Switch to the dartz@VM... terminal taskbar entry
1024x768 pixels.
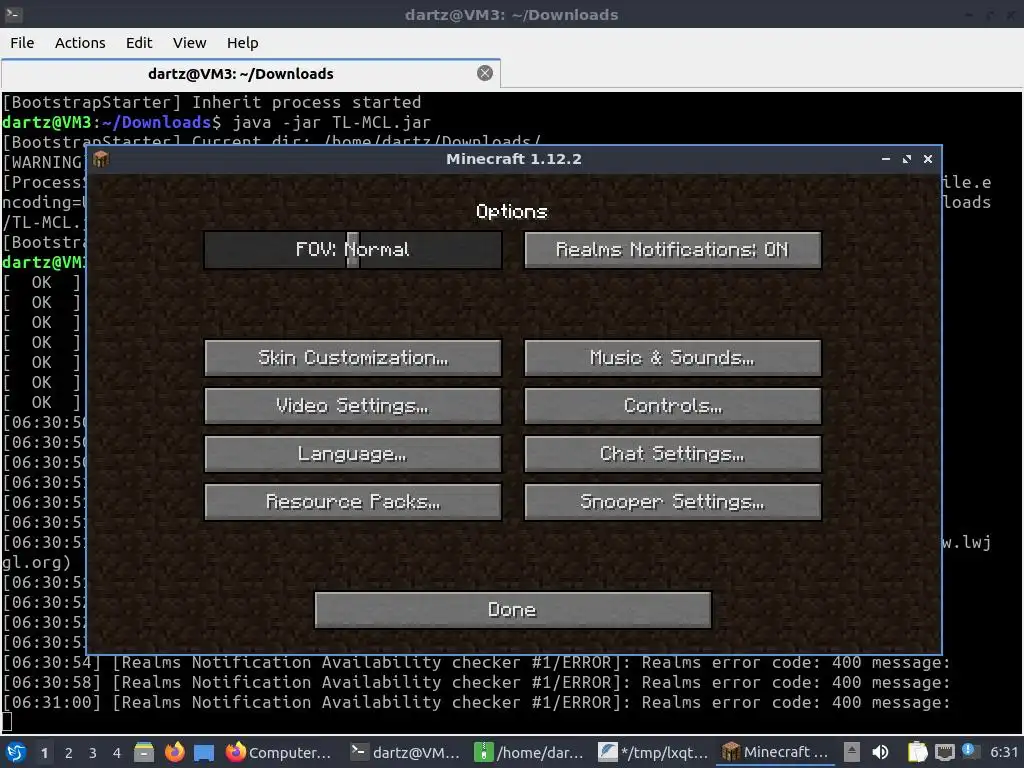406,752
